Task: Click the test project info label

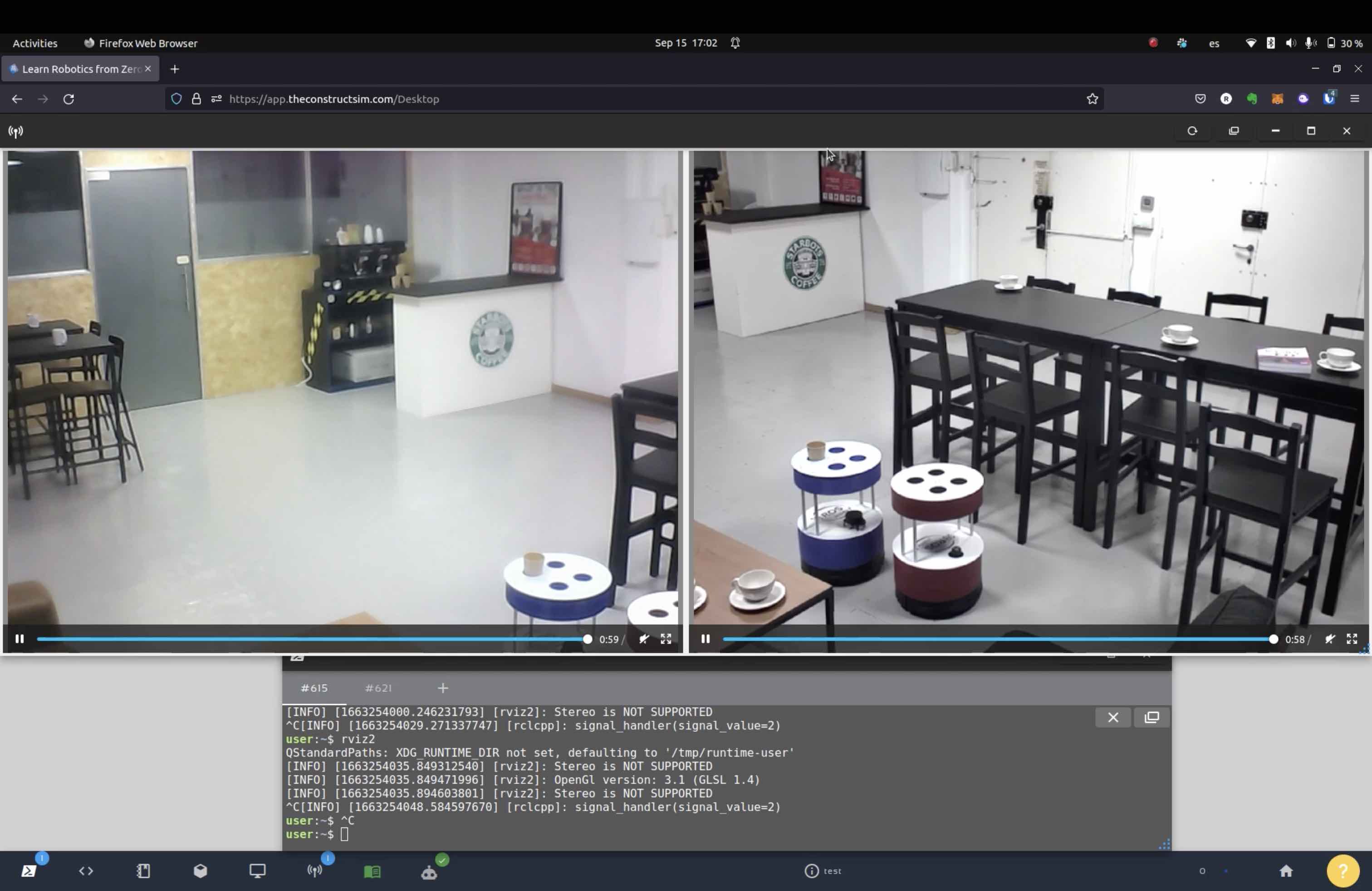Action: coord(823,870)
